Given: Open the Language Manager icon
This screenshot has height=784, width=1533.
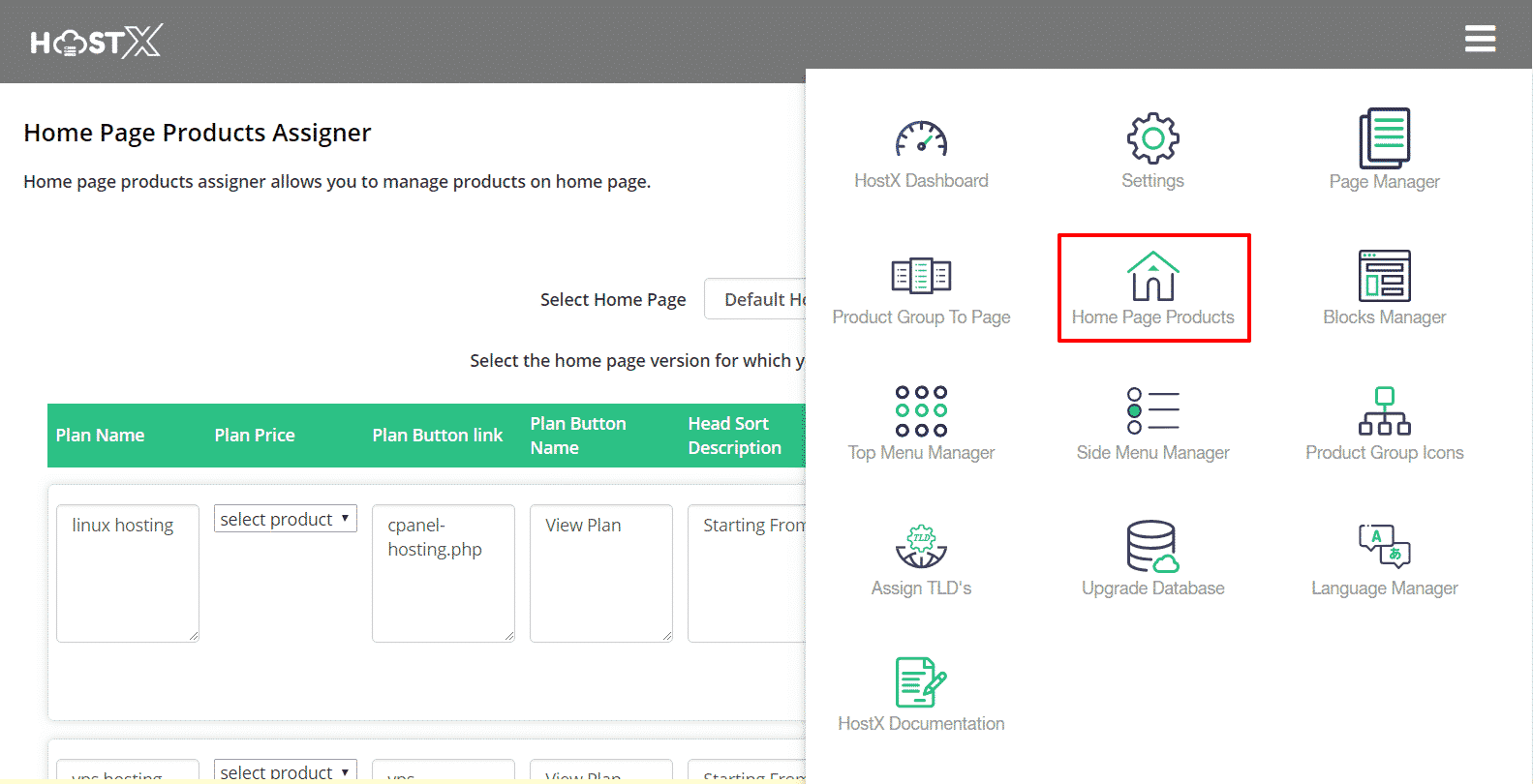Looking at the screenshot, I should 1384,547.
